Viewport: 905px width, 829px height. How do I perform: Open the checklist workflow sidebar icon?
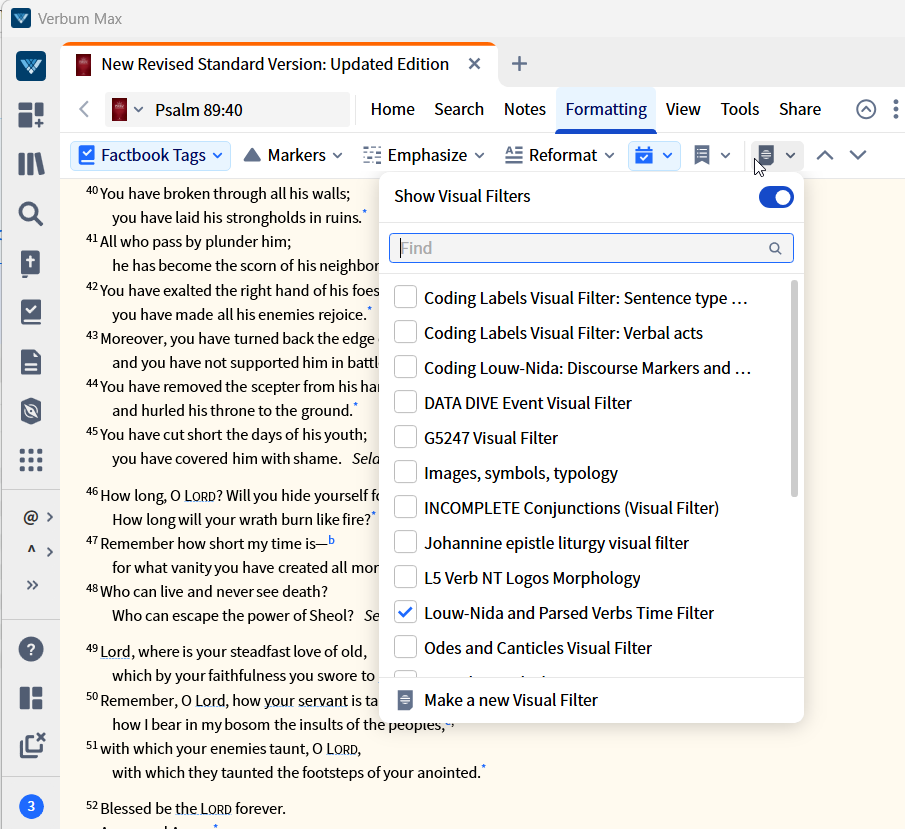click(31, 312)
